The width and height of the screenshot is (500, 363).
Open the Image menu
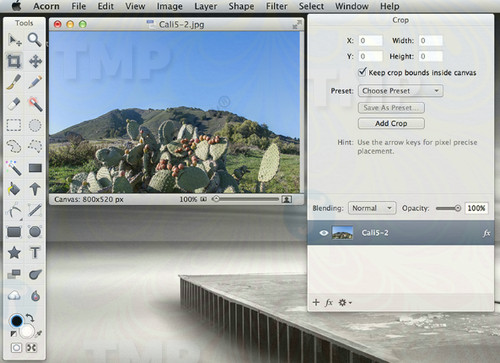tap(170, 6)
